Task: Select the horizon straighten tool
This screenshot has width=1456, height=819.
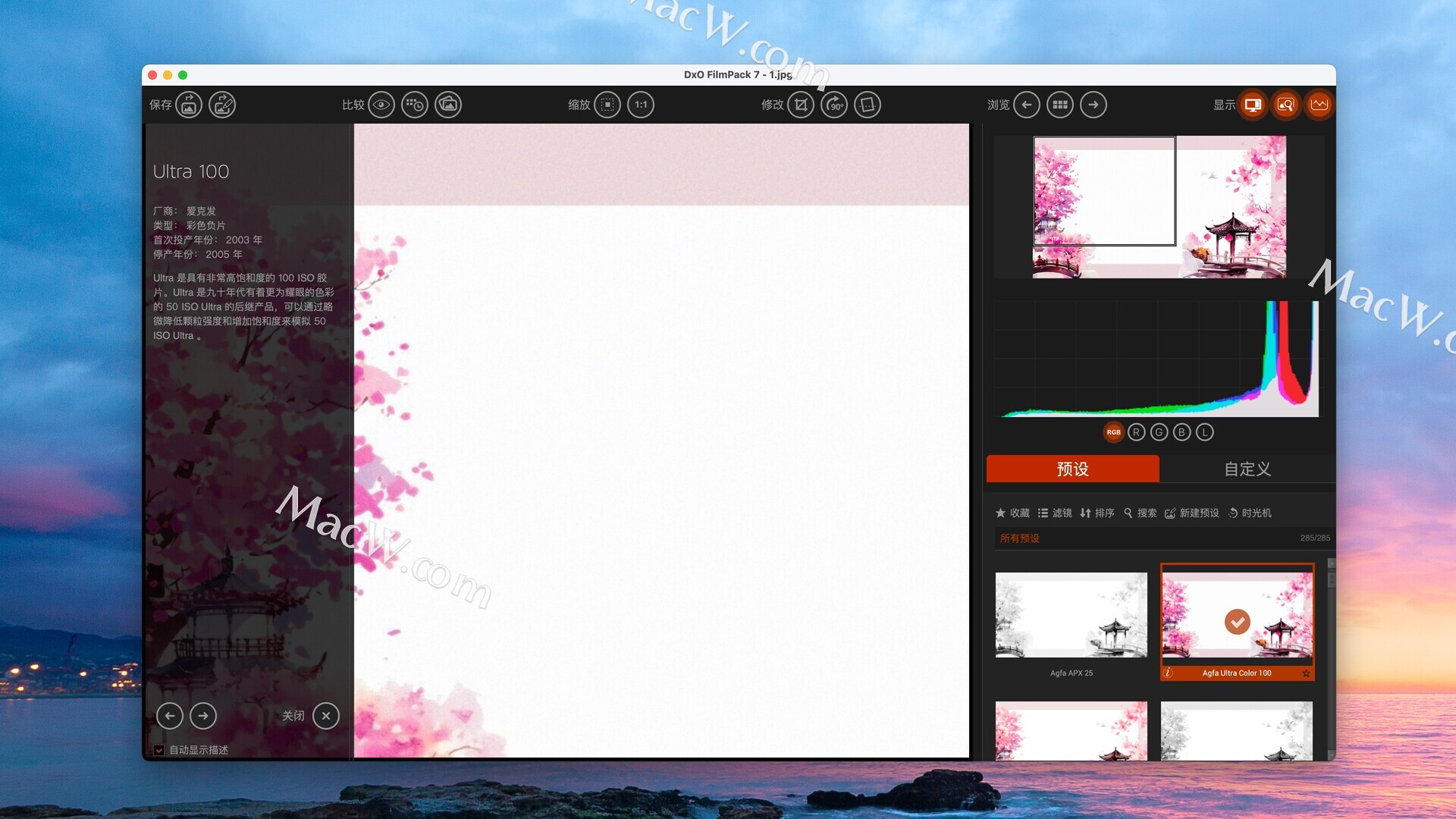Action: coord(868,105)
